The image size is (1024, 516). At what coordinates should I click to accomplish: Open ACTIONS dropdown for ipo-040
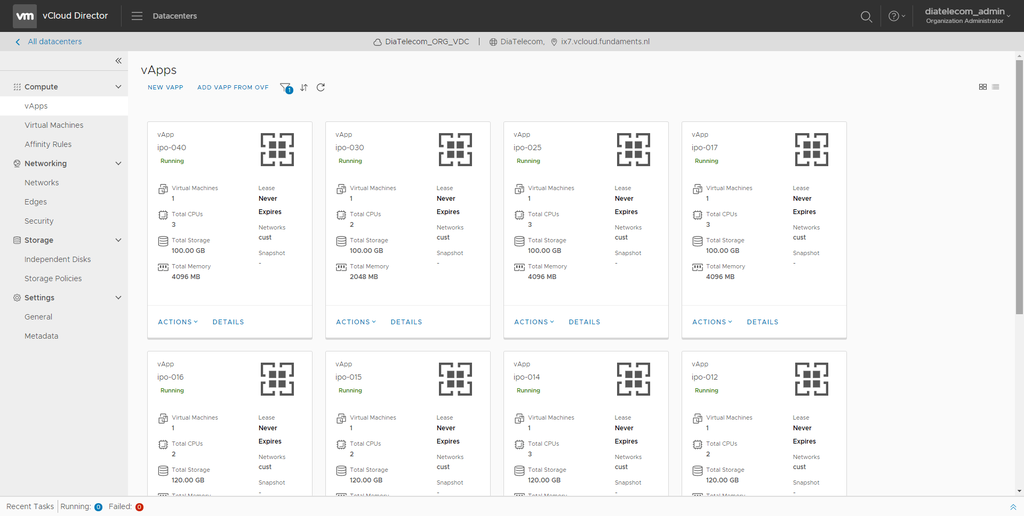(x=178, y=322)
